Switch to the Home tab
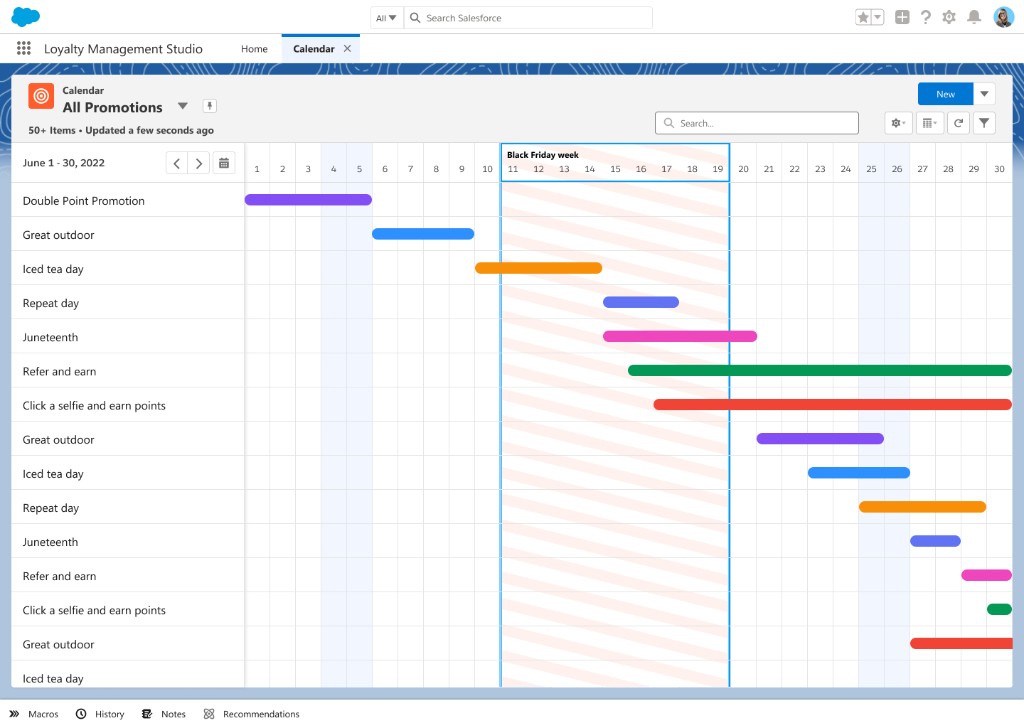 pos(254,49)
